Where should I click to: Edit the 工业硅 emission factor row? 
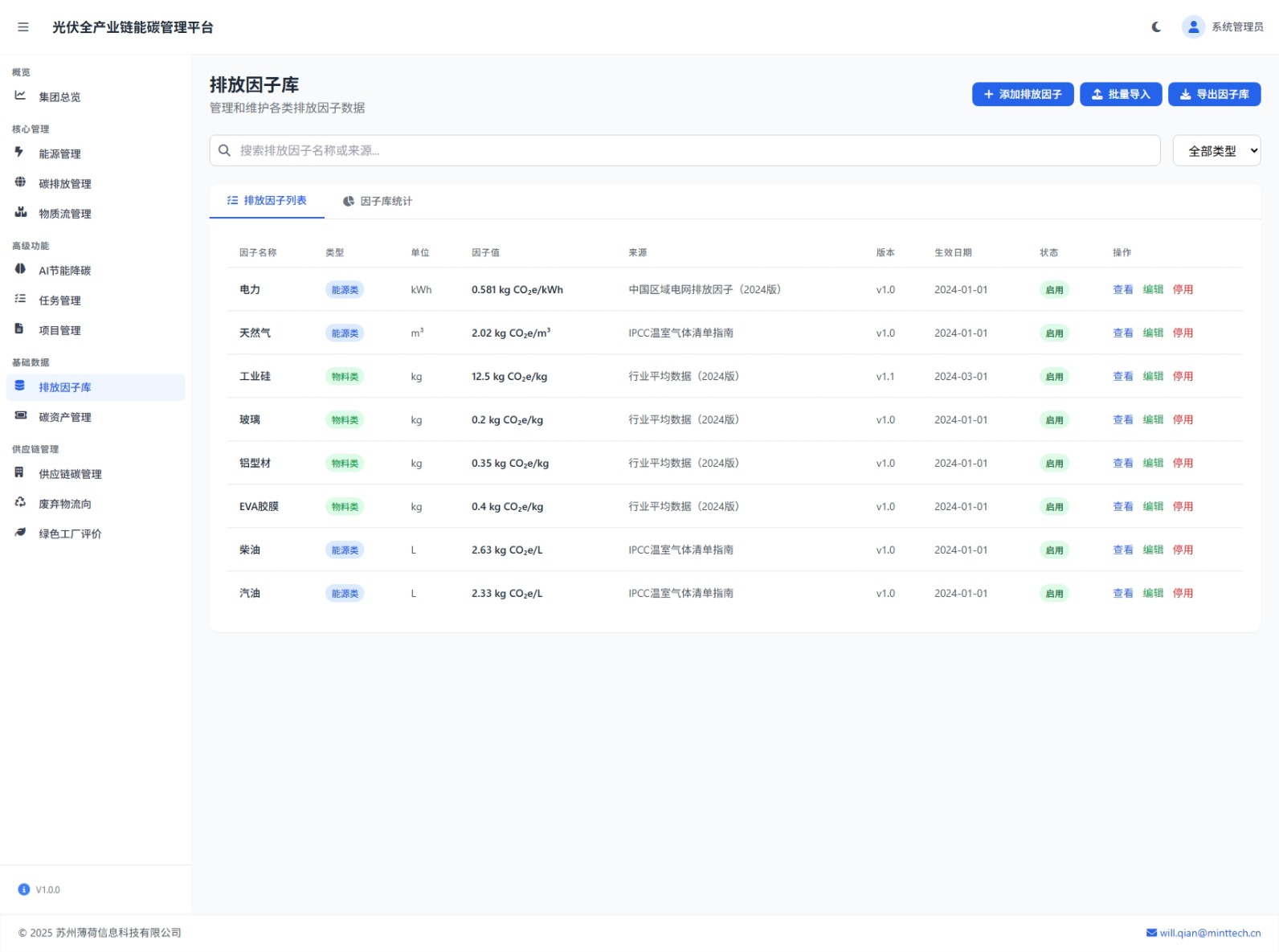1153,377
